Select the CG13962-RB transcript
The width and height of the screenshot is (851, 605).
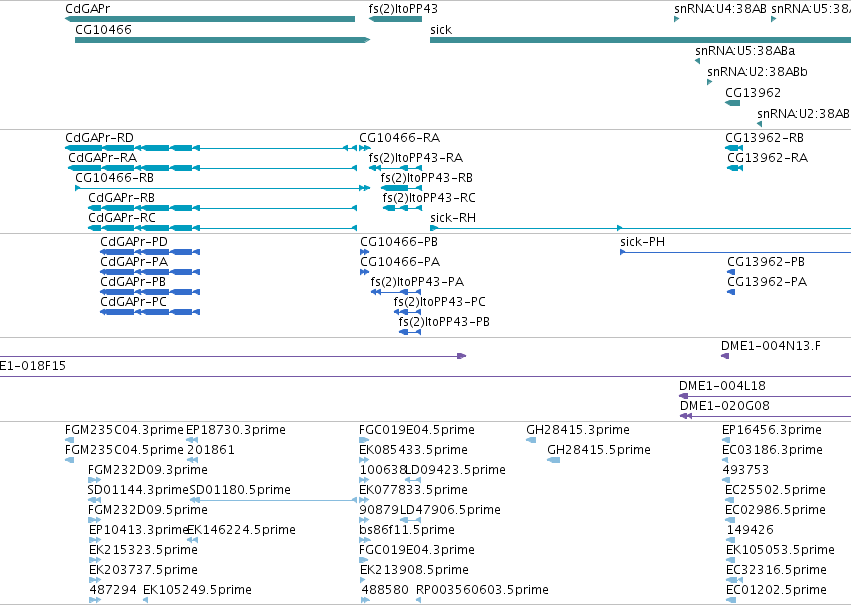tap(734, 148)
